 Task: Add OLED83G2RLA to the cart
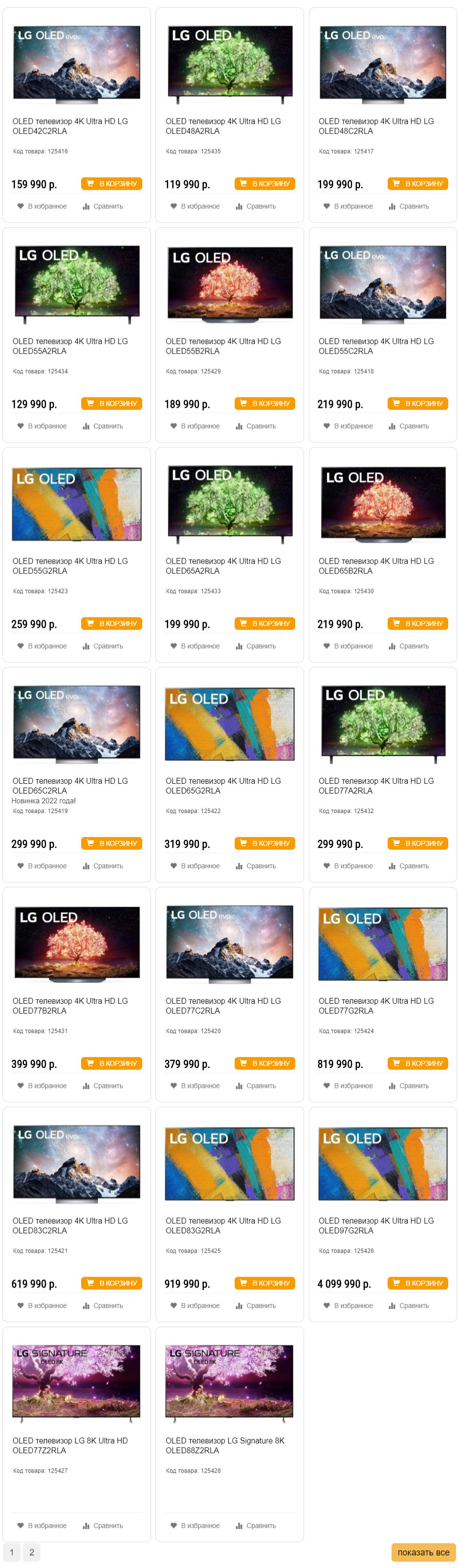(x=264, y=1282)
